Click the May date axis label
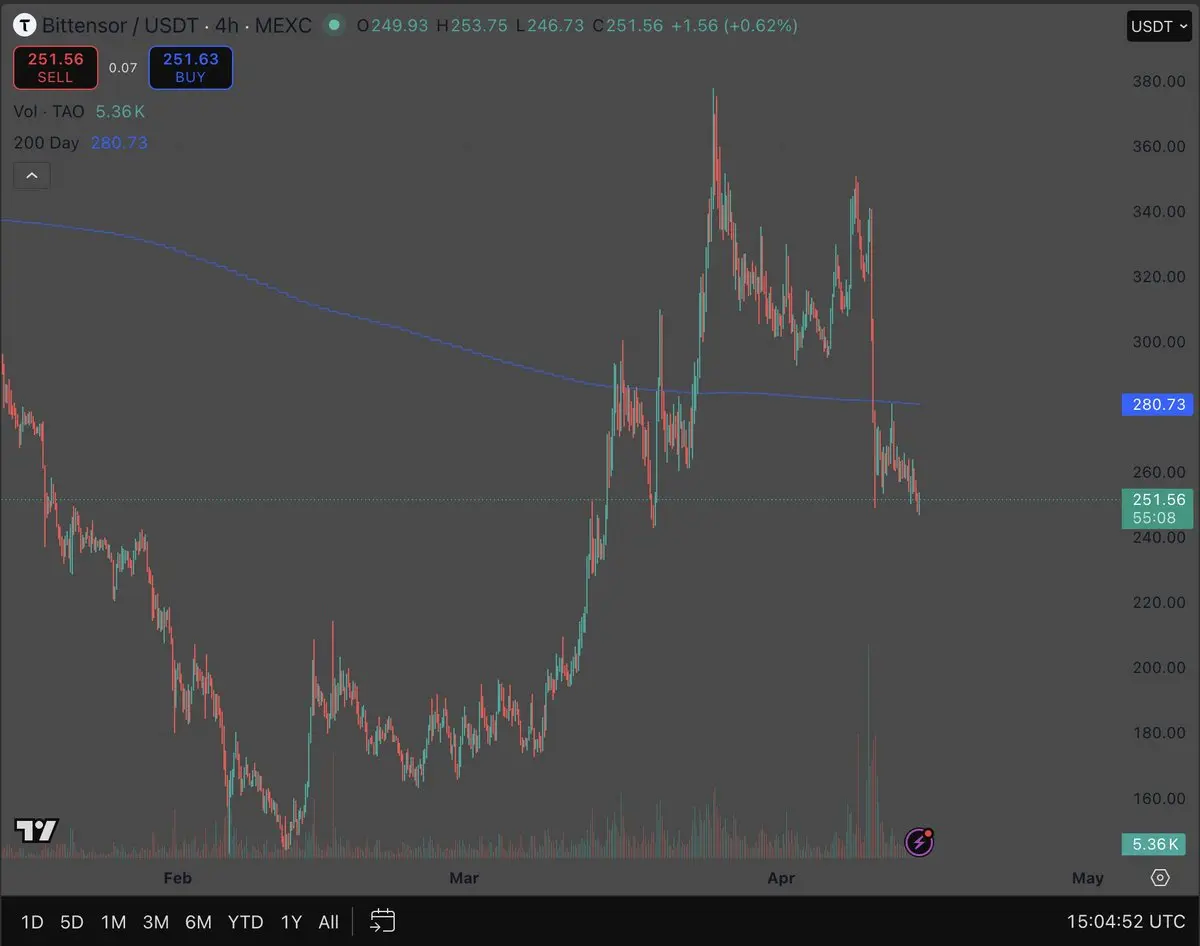1200x946 pixels. point(1088,878)
